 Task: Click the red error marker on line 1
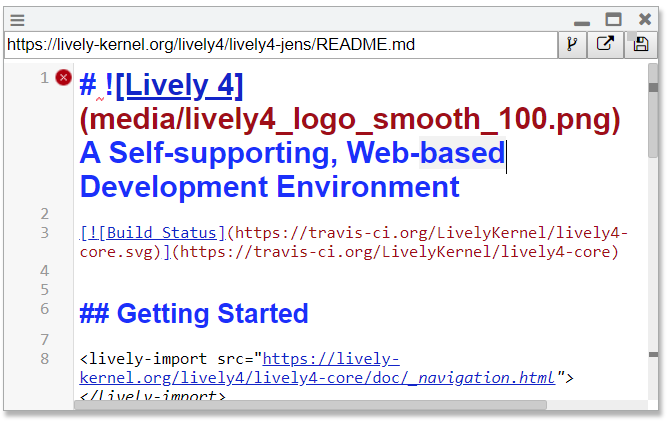click(63, 77)
